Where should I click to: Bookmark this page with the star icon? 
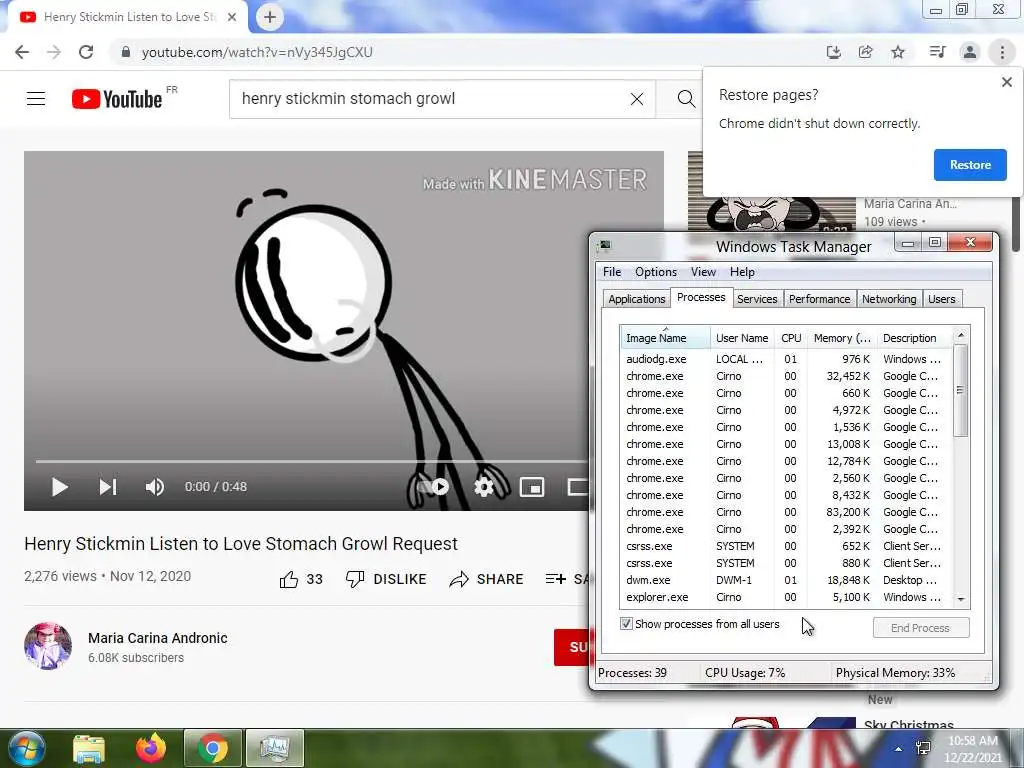coord(898,52)
